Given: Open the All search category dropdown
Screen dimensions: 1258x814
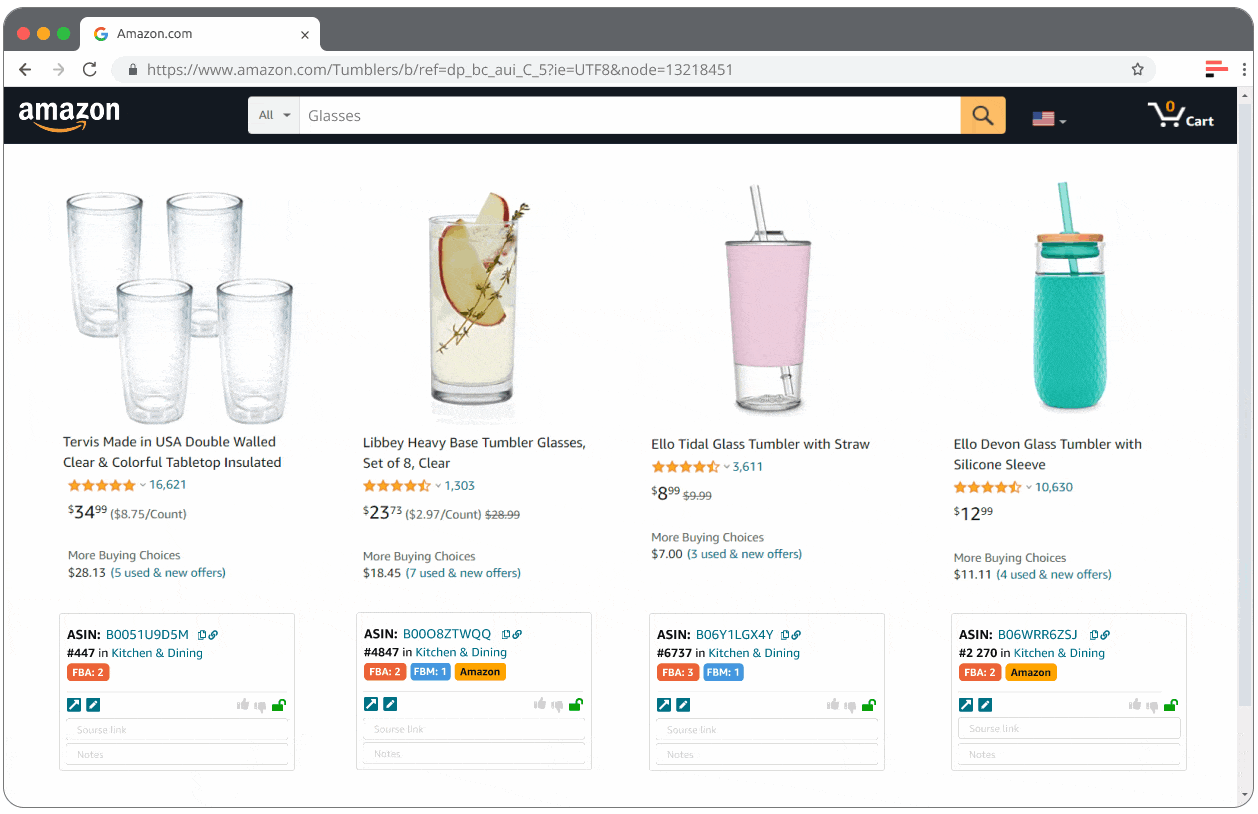Looking at the screenshot, I should (x=273, y=114).
